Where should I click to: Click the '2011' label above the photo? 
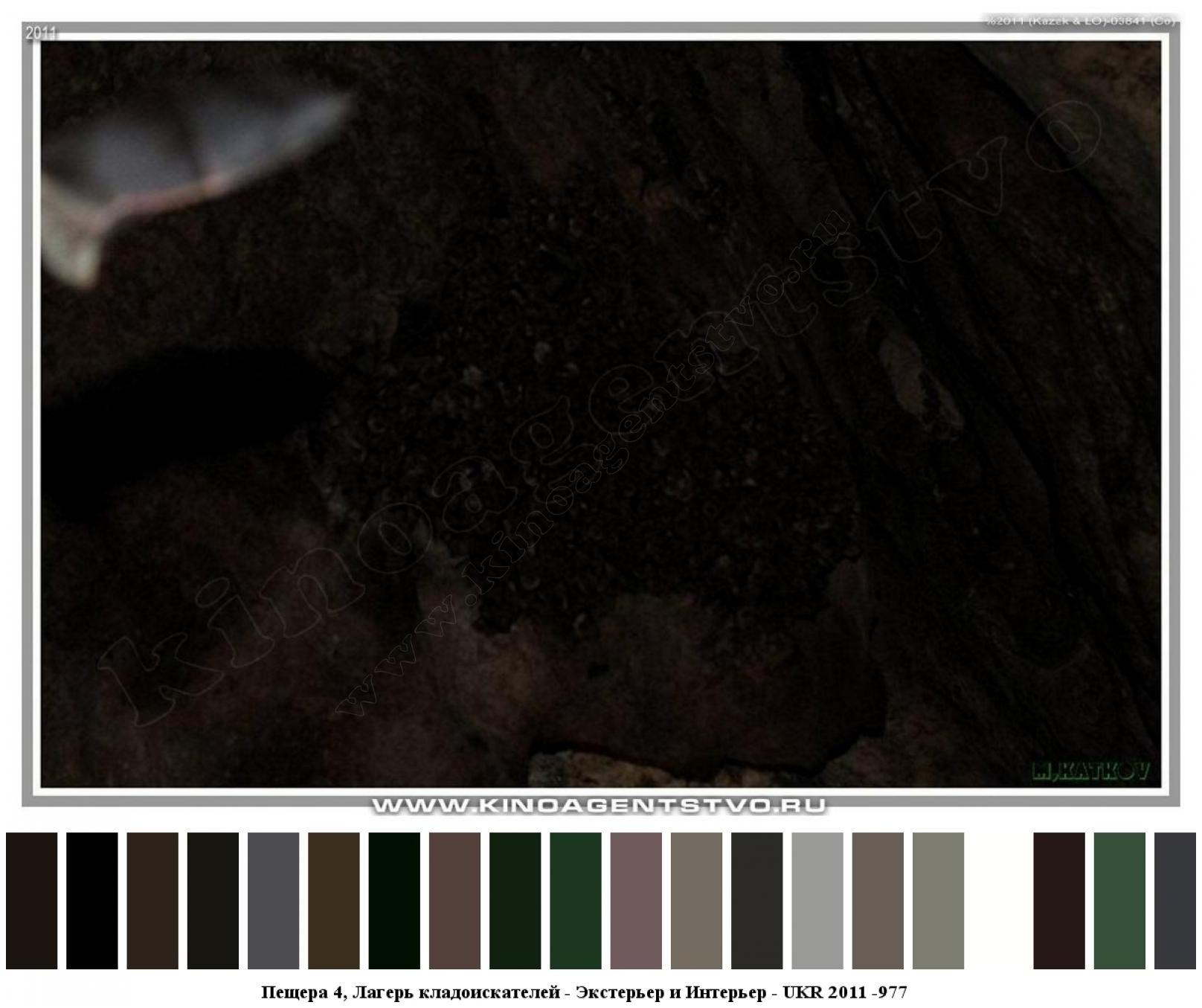click(x=41, y=33)
